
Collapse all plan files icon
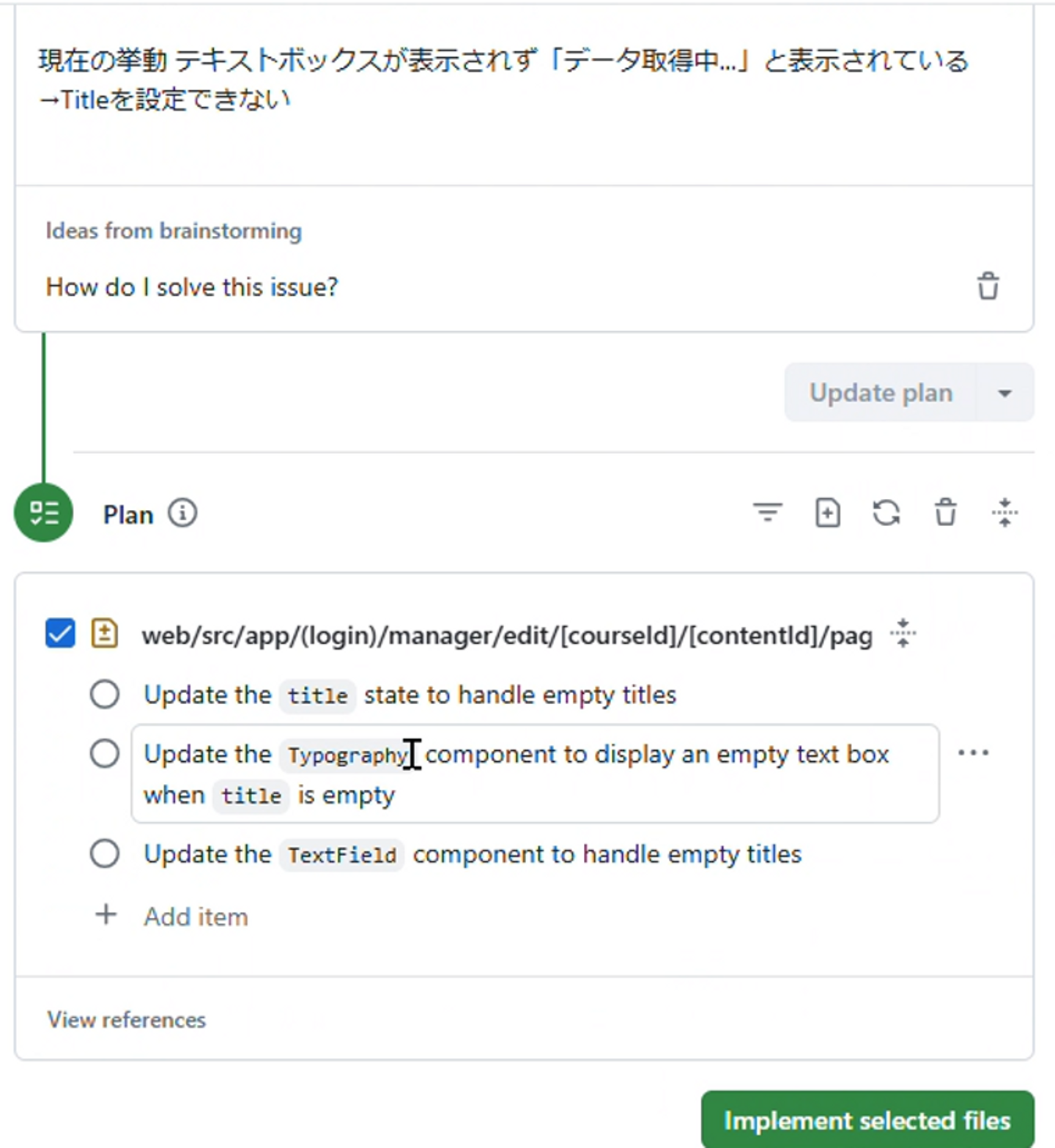tap(1004, 513)
